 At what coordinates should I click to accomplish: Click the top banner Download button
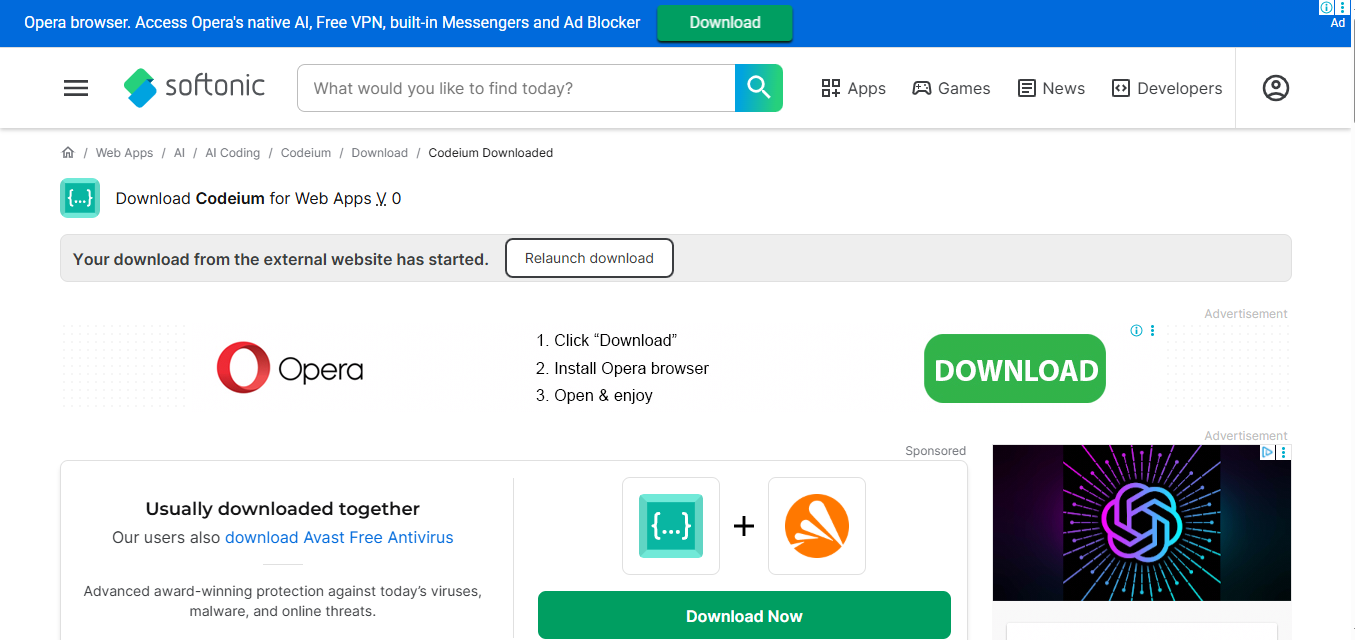click(725, 23)
